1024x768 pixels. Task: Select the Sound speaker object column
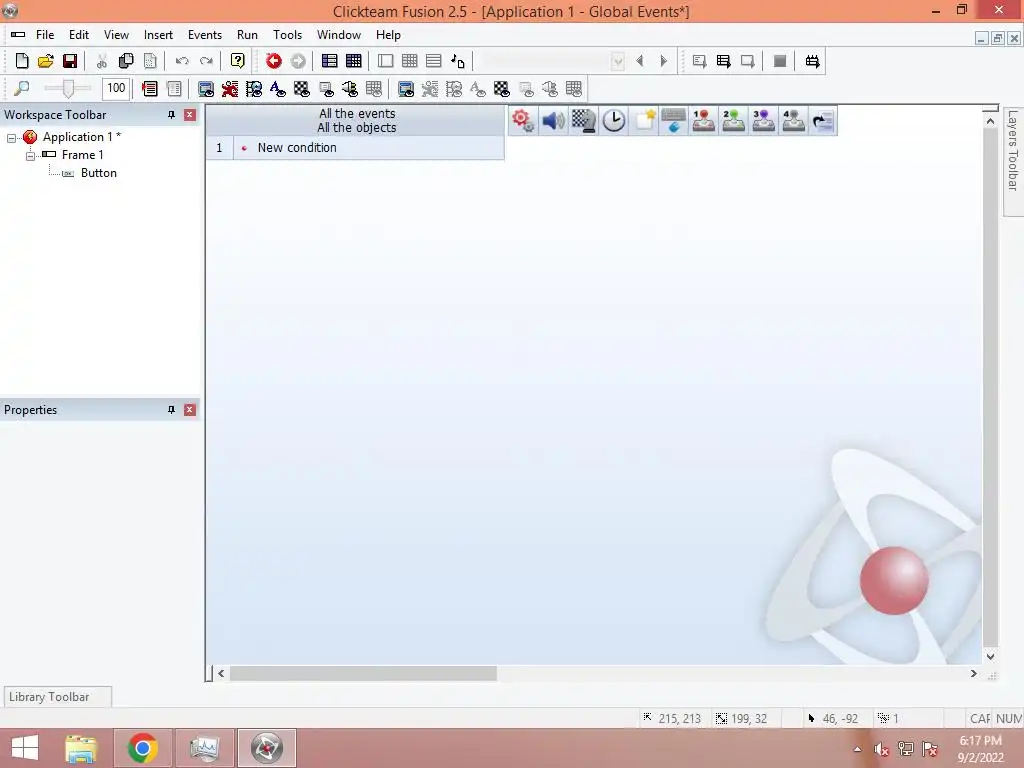tap(553, 121)
